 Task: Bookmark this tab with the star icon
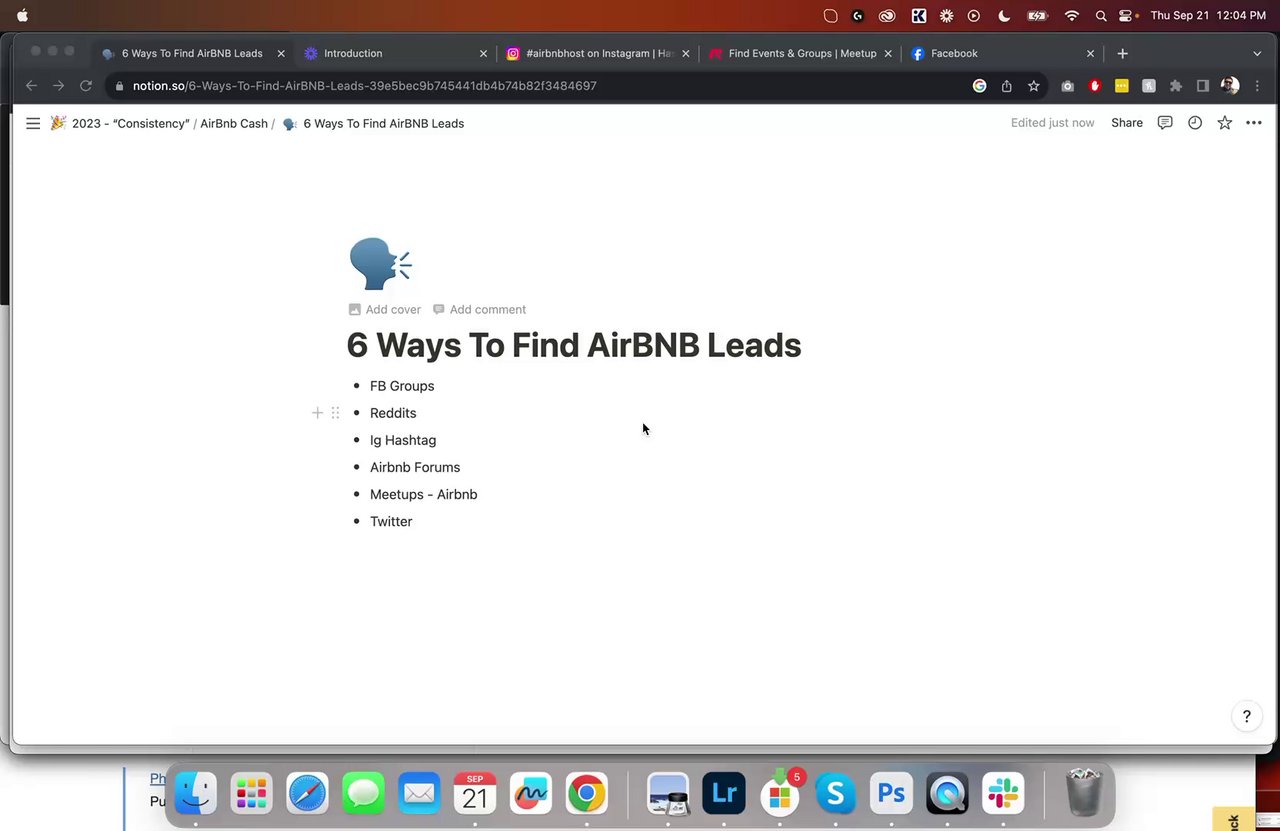click(x=1033, y=86)
